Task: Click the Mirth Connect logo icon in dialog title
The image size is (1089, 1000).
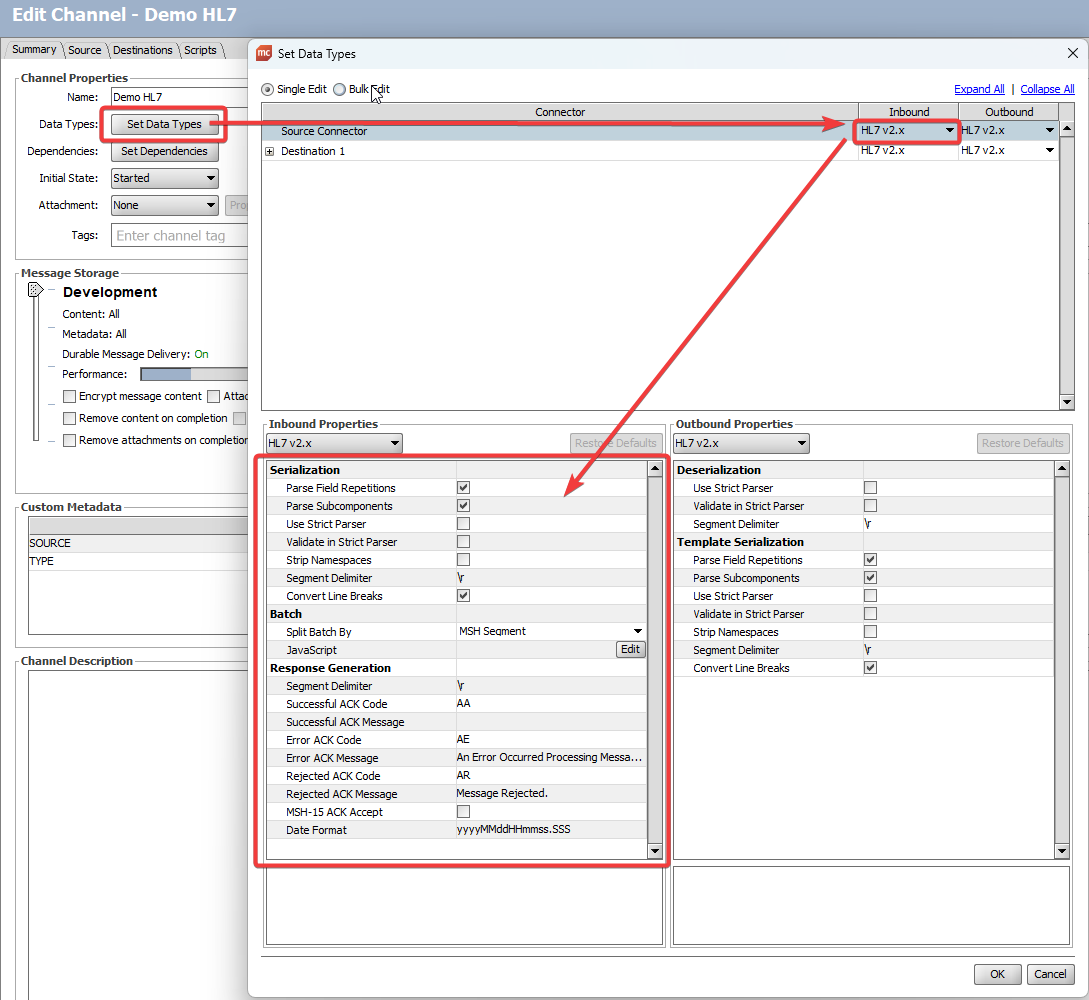Action: [x=264, y=54]
